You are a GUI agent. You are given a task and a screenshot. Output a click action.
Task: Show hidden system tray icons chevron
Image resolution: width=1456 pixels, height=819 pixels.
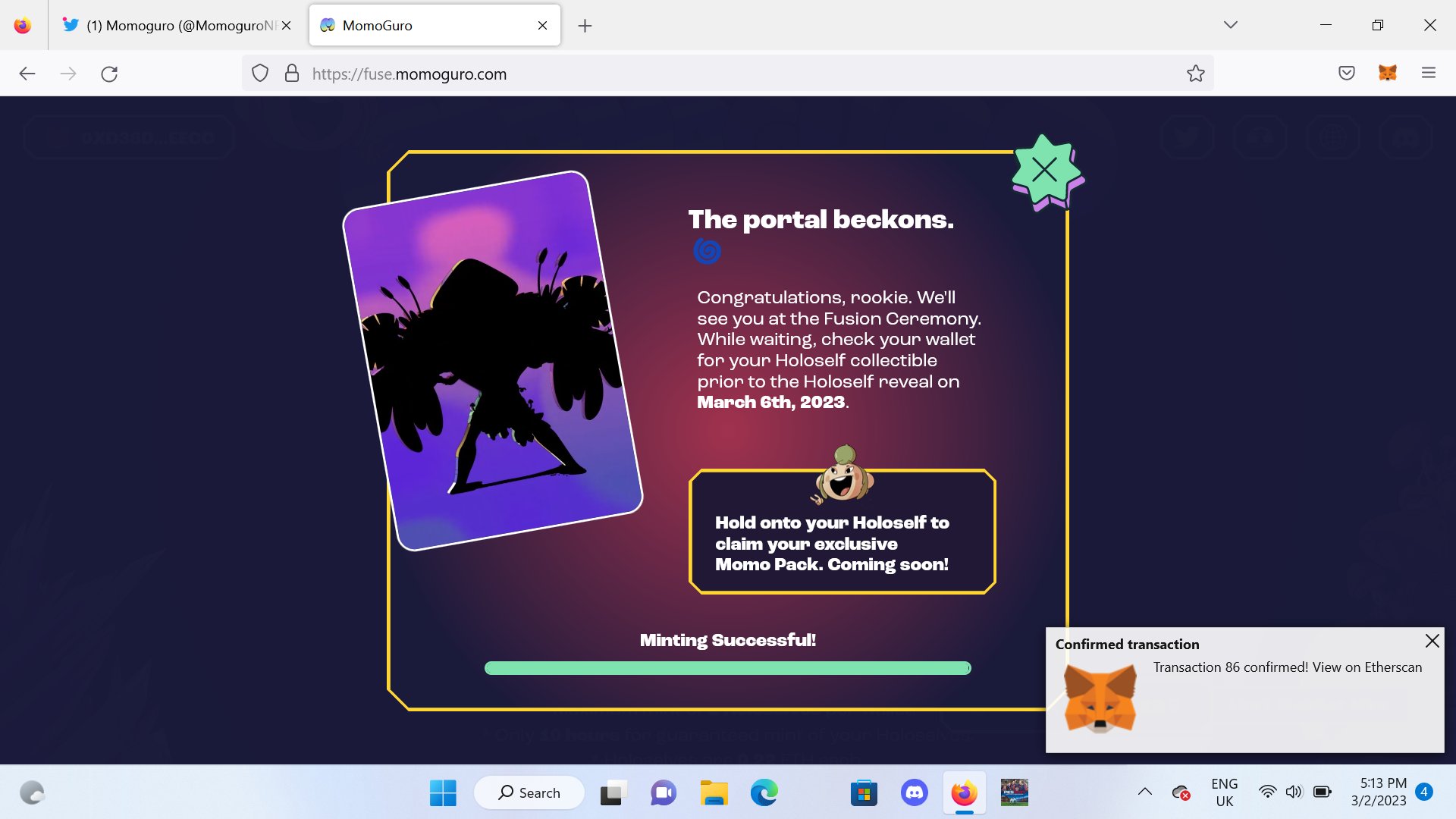coord(1144,792)
